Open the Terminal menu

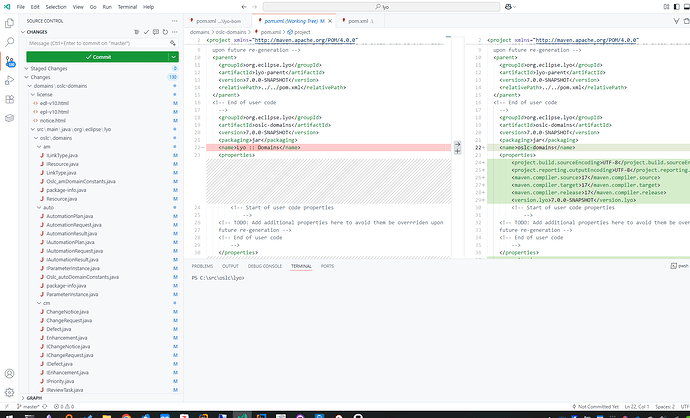[127, 7]
